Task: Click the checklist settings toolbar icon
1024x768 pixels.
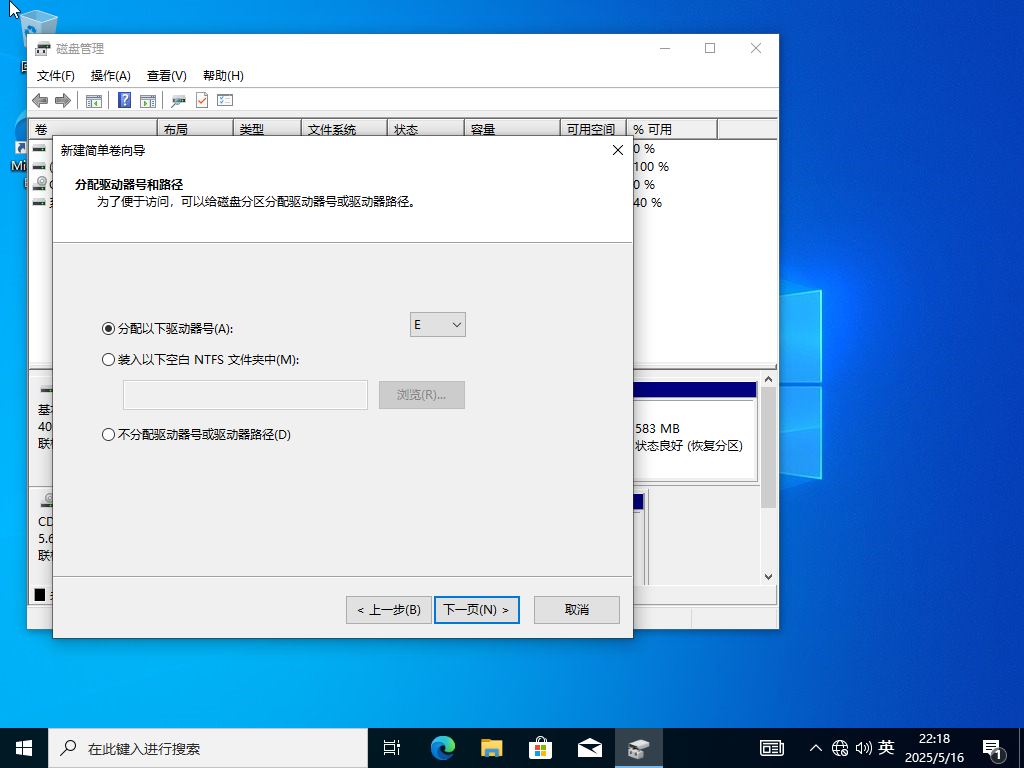Action: click(x=225, y=100)
